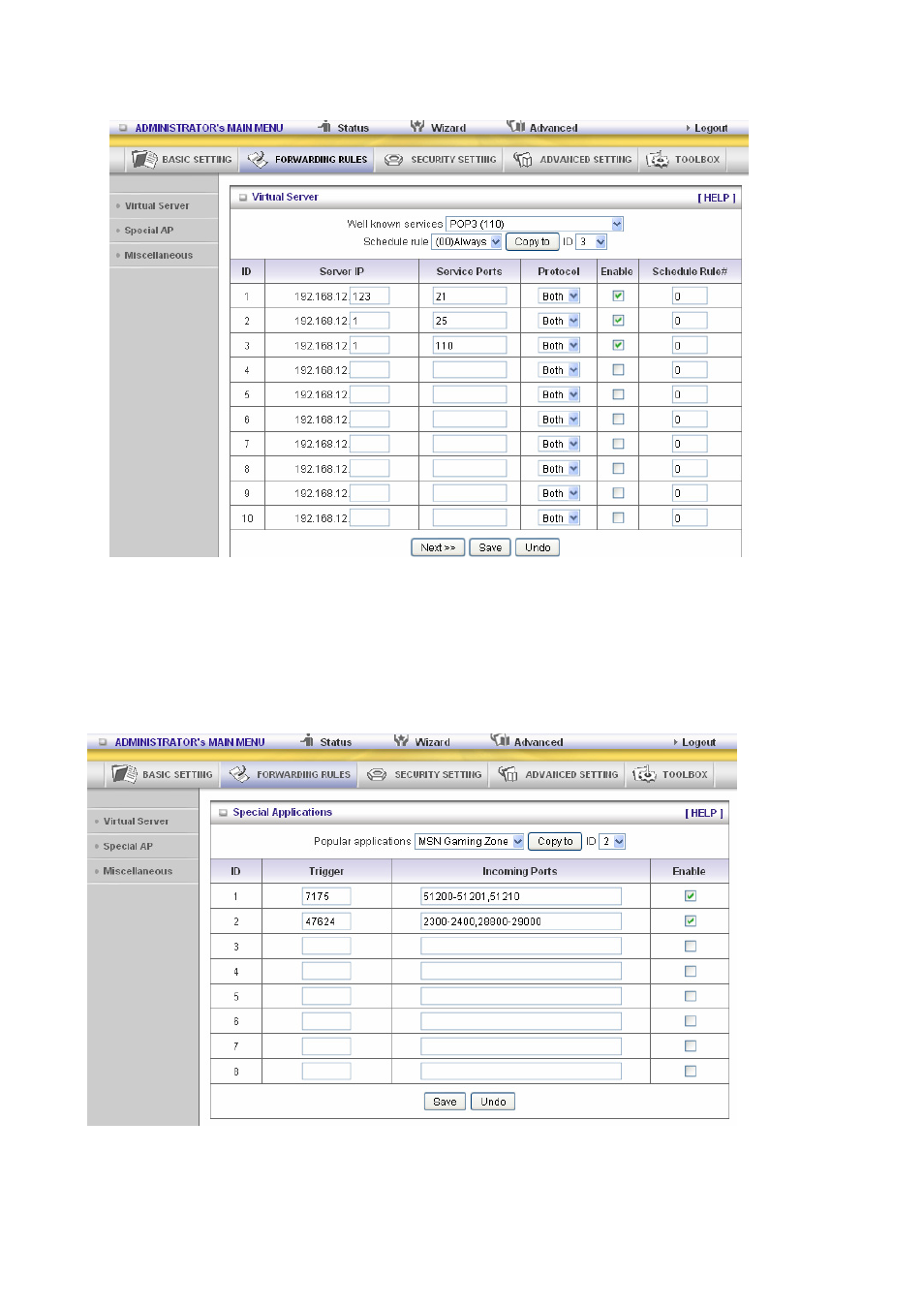Viewport: 924px width, 1308px height.
Task: Open Miscellaneous in lower sidebar
Action: [138, 872]
